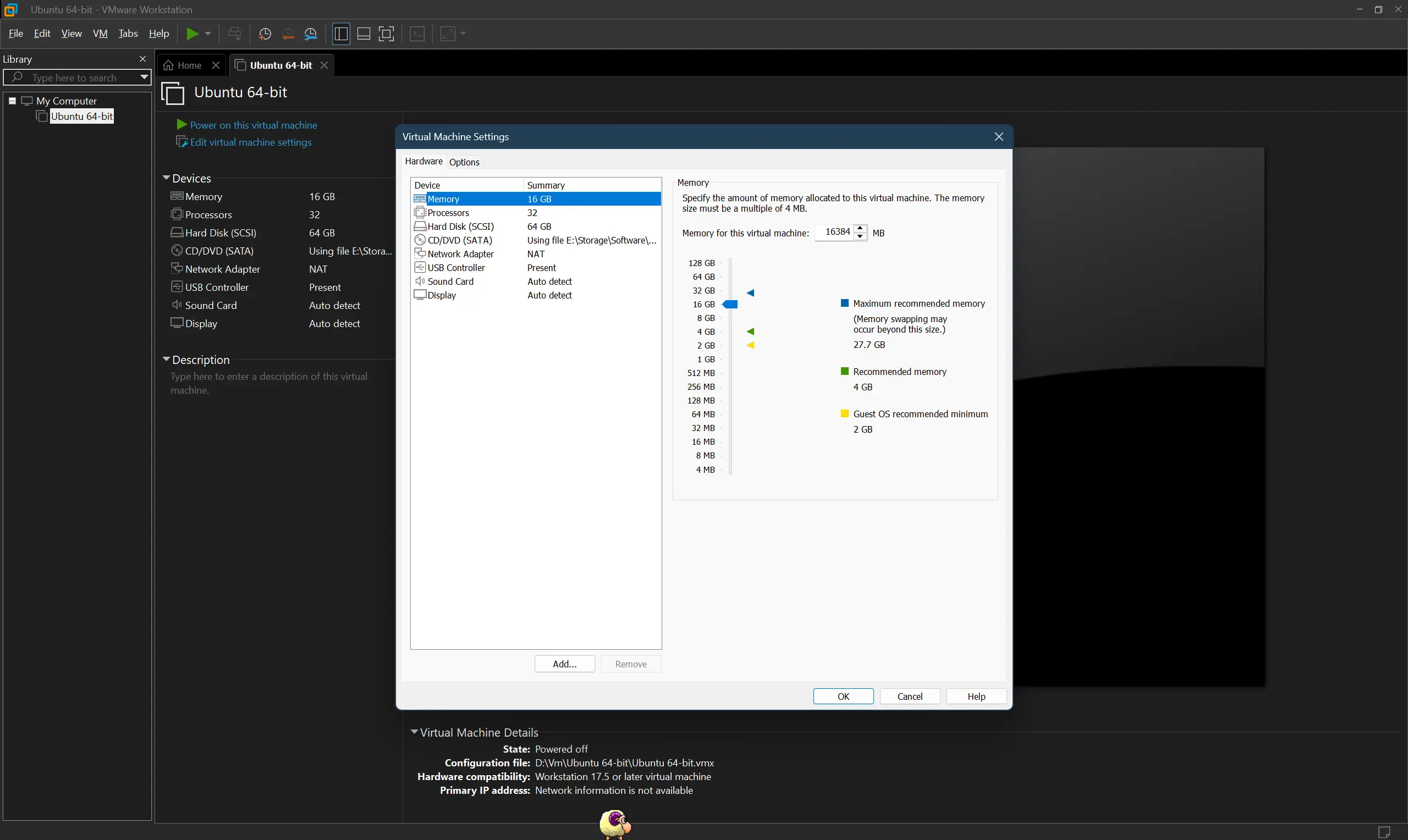Click the Send Ctrl+Alt+Del toolbar icon
The height and width of the screenshot is (840, 1408).
234,34
